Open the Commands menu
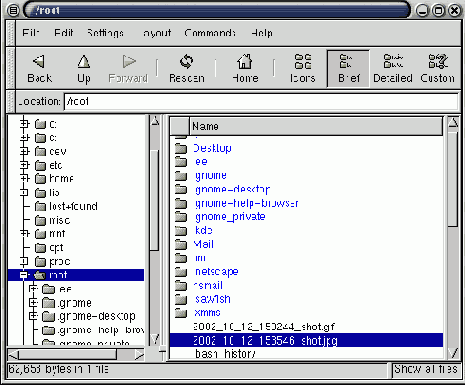Screen dimensions: 465x385 210,33
